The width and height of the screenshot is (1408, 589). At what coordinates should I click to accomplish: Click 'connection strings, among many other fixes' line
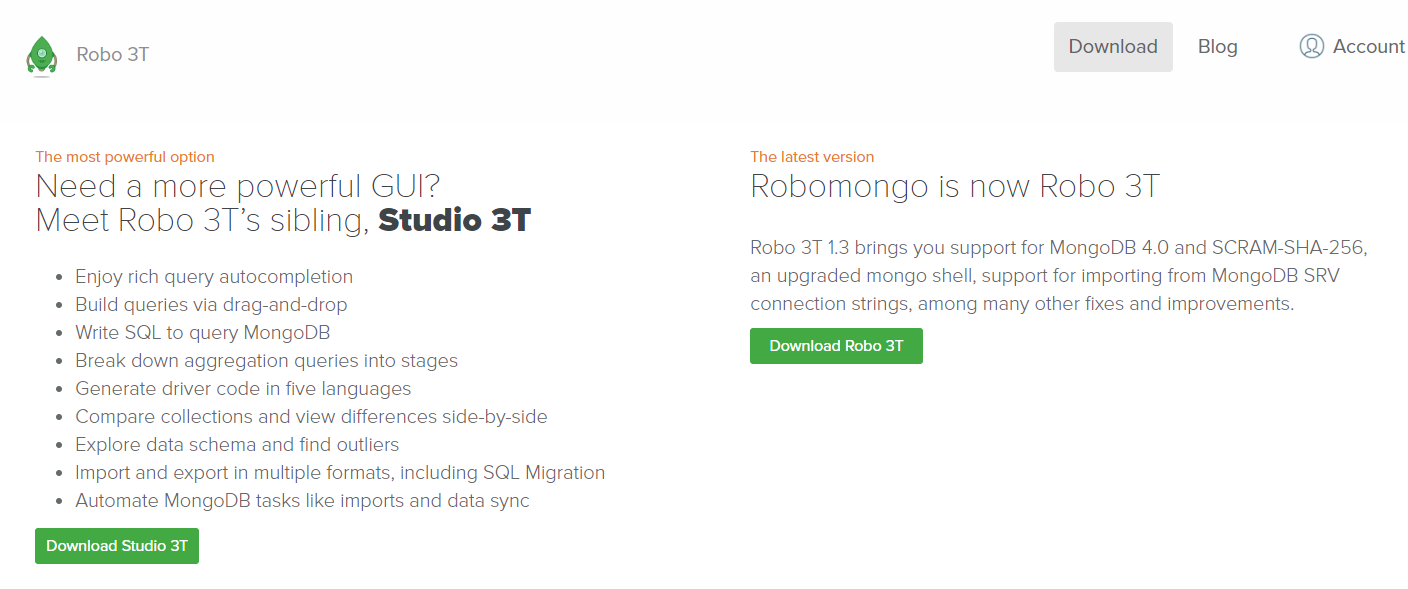tap(1022, 303)
